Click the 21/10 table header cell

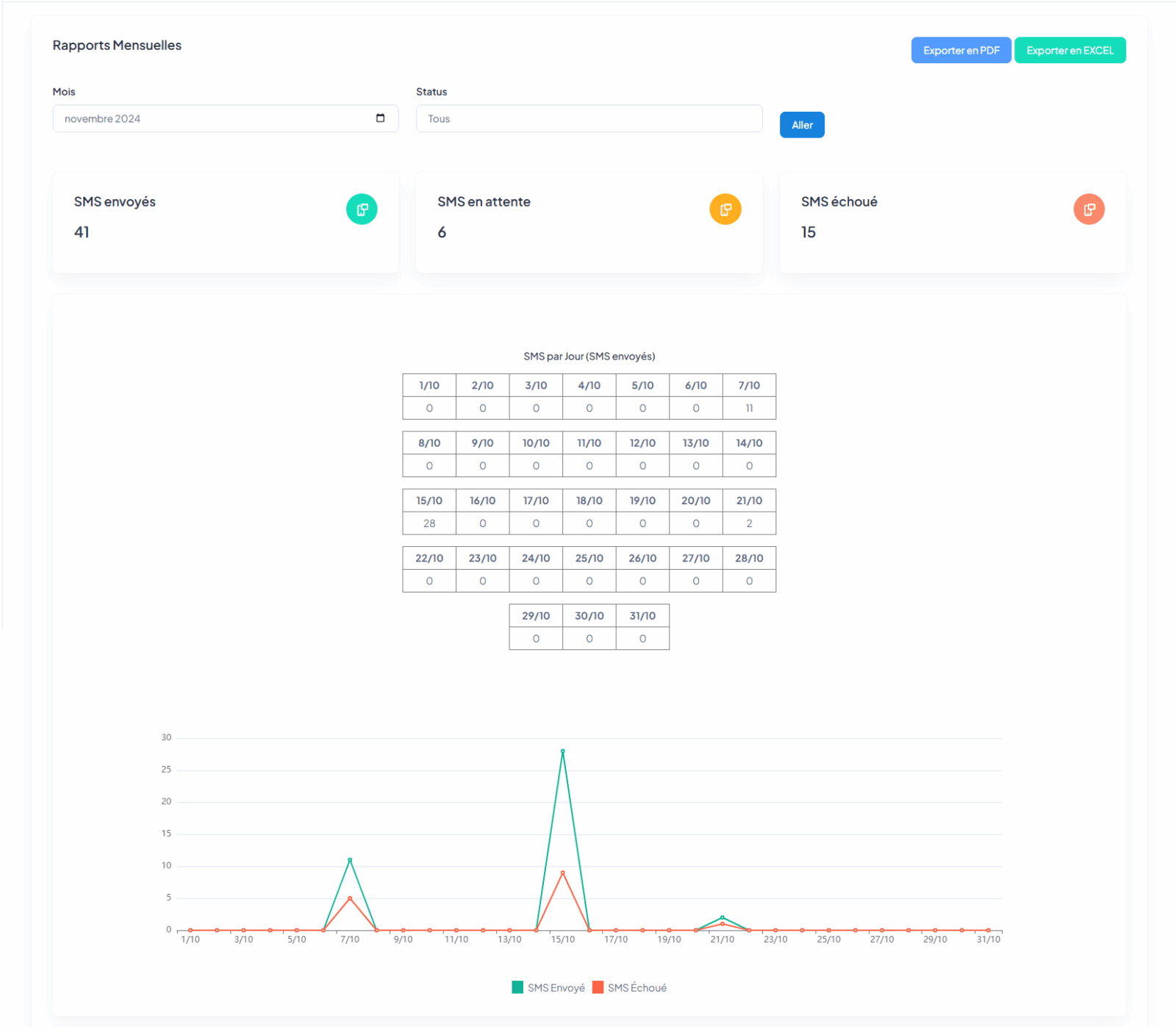(x=749, y=501)
